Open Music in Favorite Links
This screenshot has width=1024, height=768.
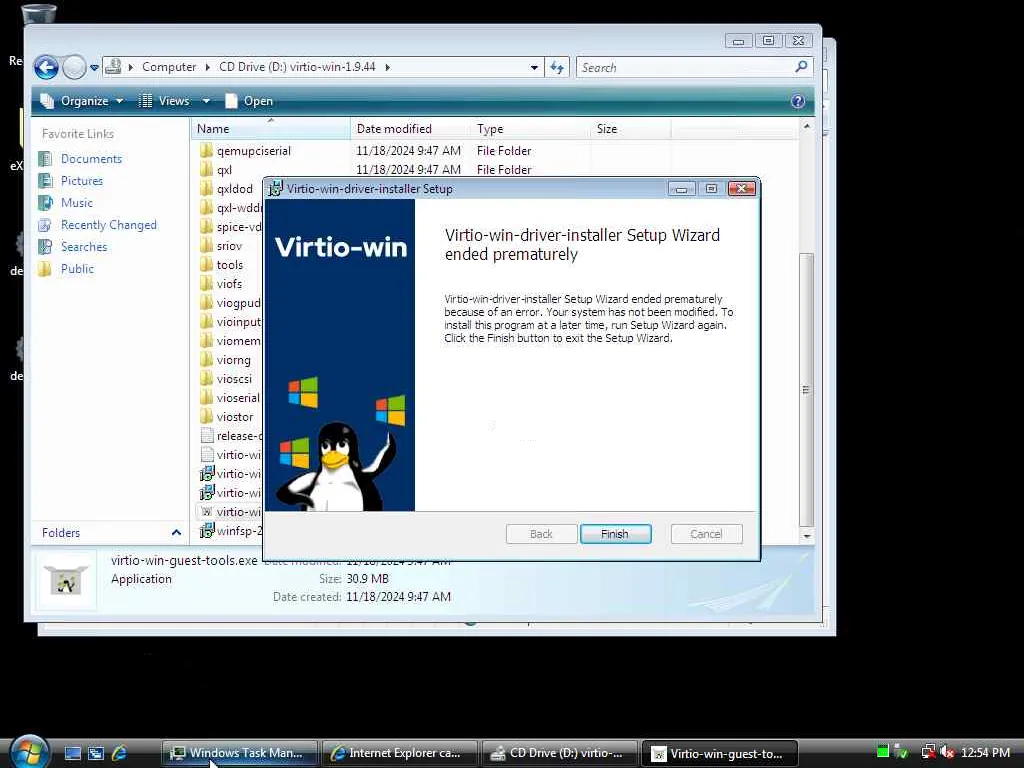[x=76, y=203]
